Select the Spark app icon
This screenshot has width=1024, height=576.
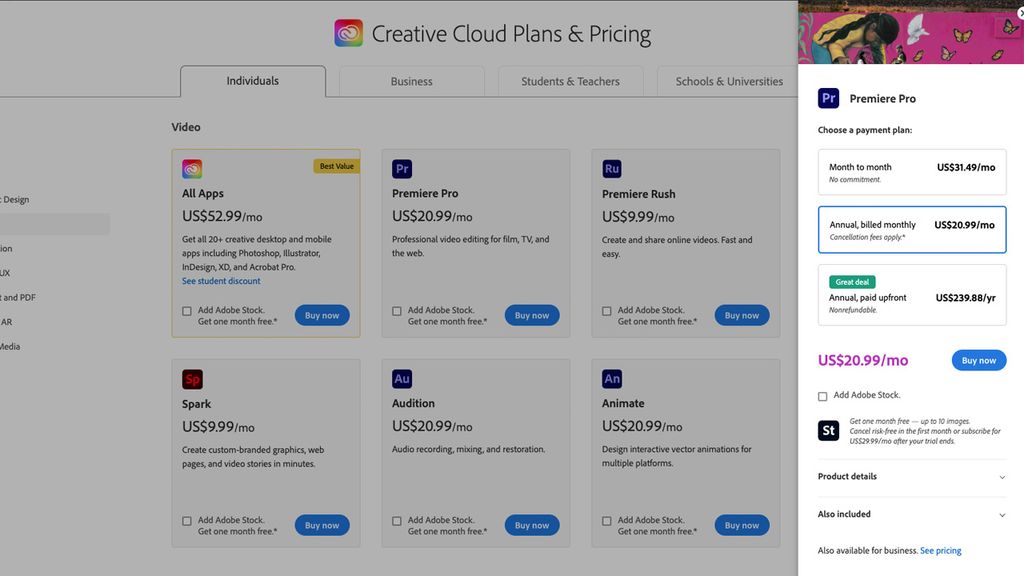(191, 378)
